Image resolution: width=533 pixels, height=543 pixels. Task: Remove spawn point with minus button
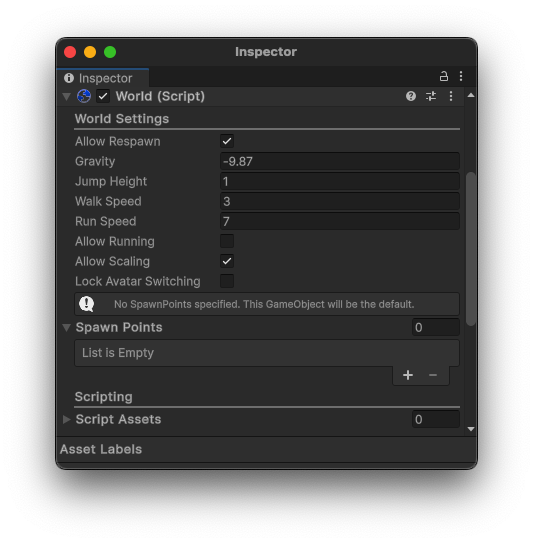coord(433,375)
